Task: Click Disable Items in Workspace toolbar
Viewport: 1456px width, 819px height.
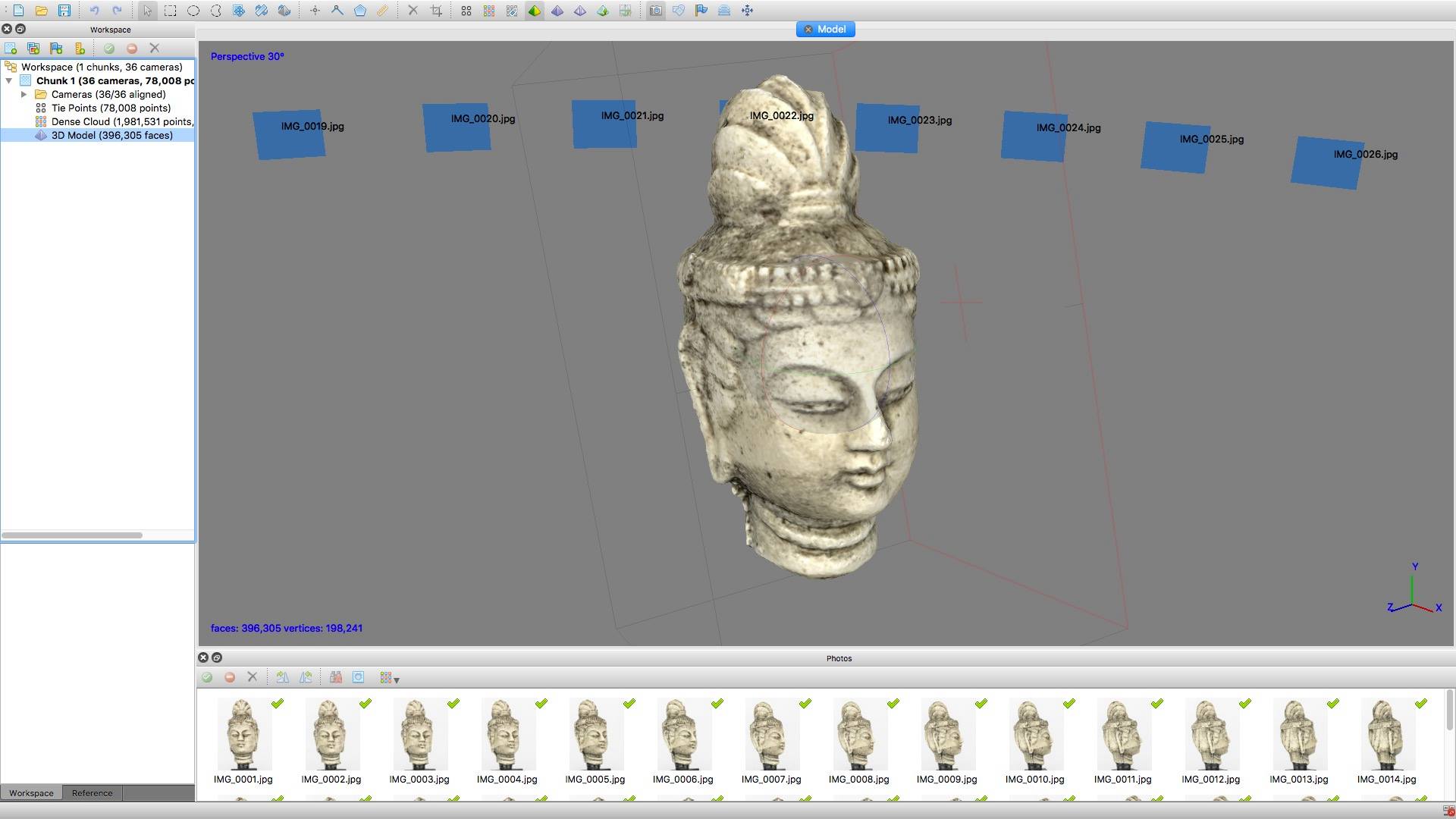Action: coord(132,49)
